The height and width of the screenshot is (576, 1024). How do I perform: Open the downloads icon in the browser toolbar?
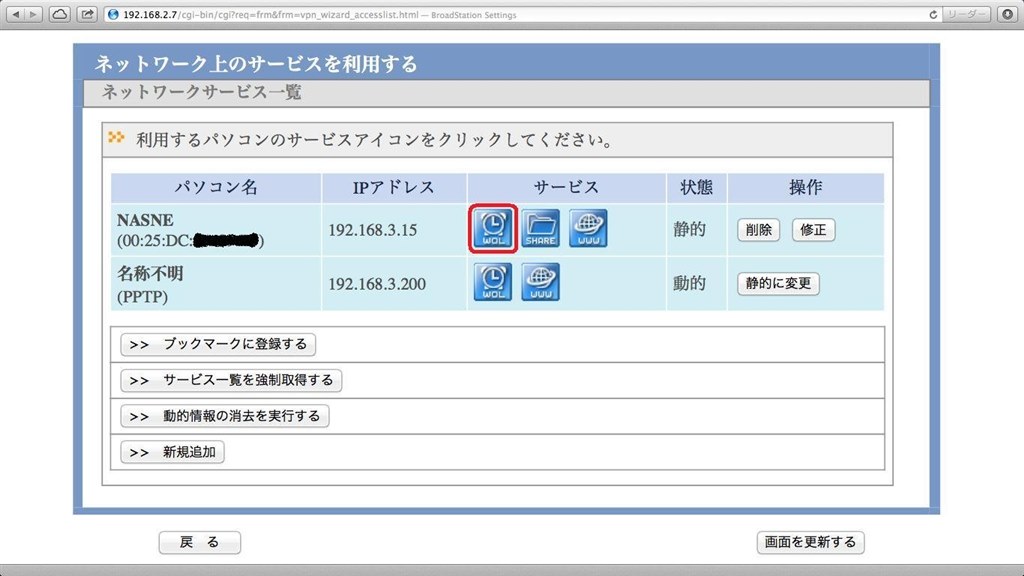coord(1008,14)
